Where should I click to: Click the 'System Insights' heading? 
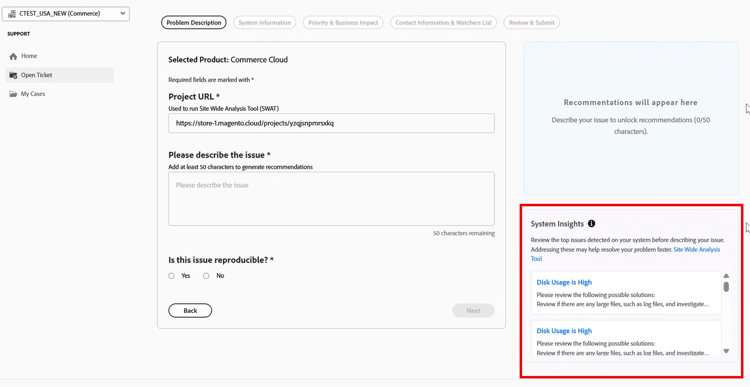click(557, 224)
